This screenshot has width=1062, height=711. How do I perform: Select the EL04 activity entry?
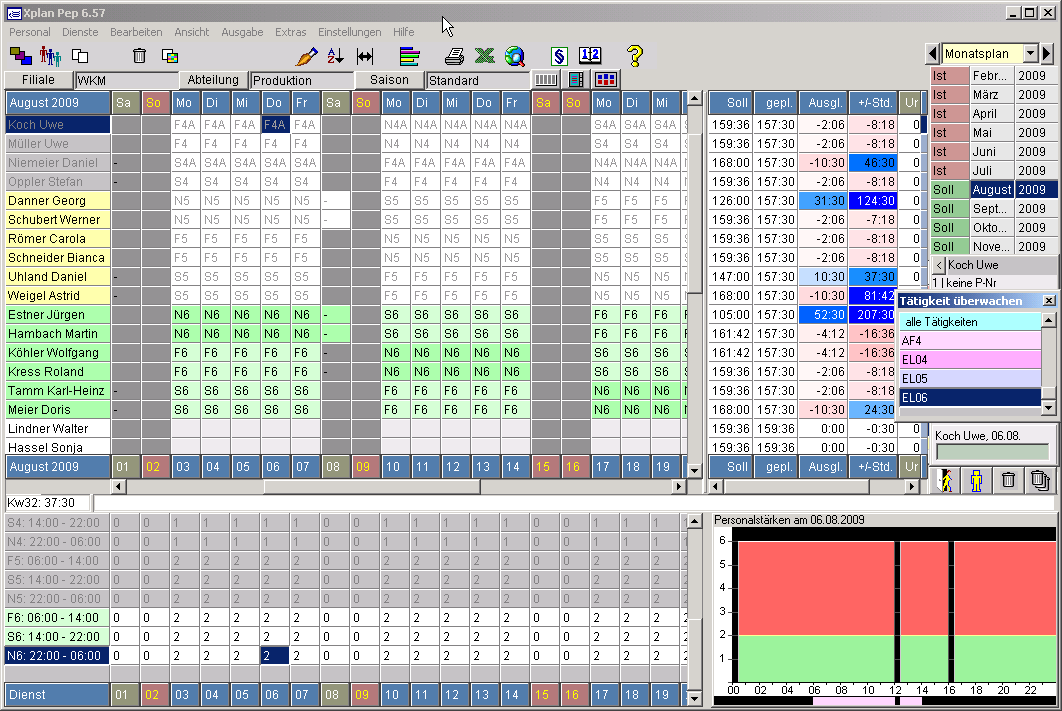pyautogui.click(x=970, y=360)
